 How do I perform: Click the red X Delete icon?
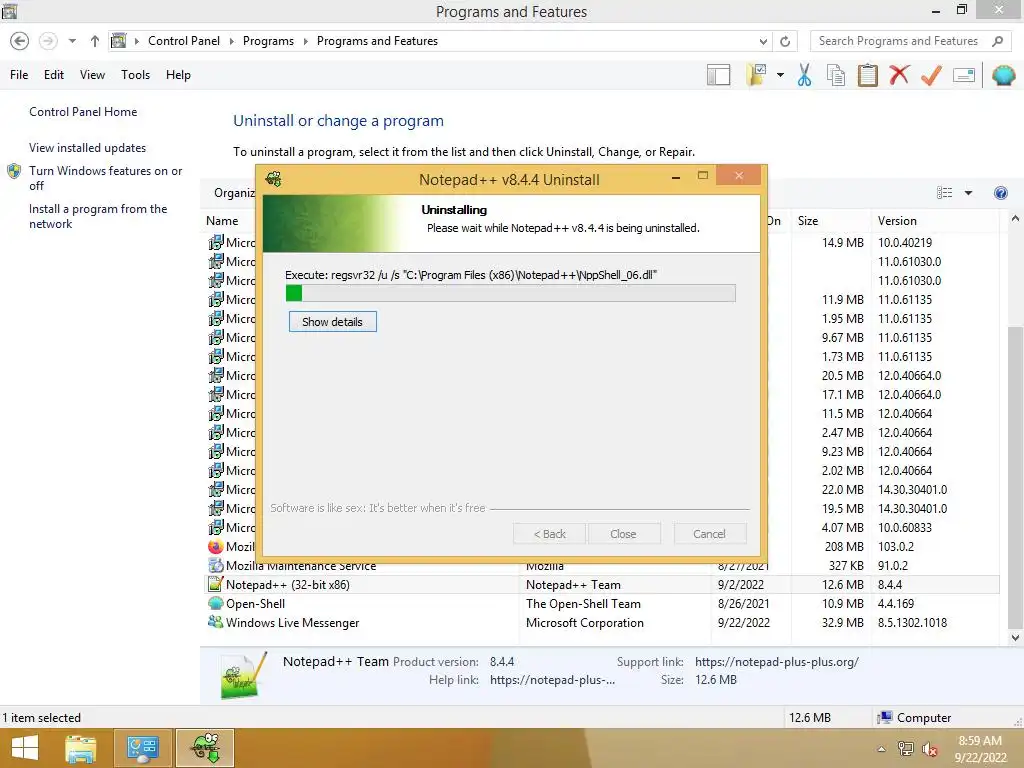coord(899,74)
